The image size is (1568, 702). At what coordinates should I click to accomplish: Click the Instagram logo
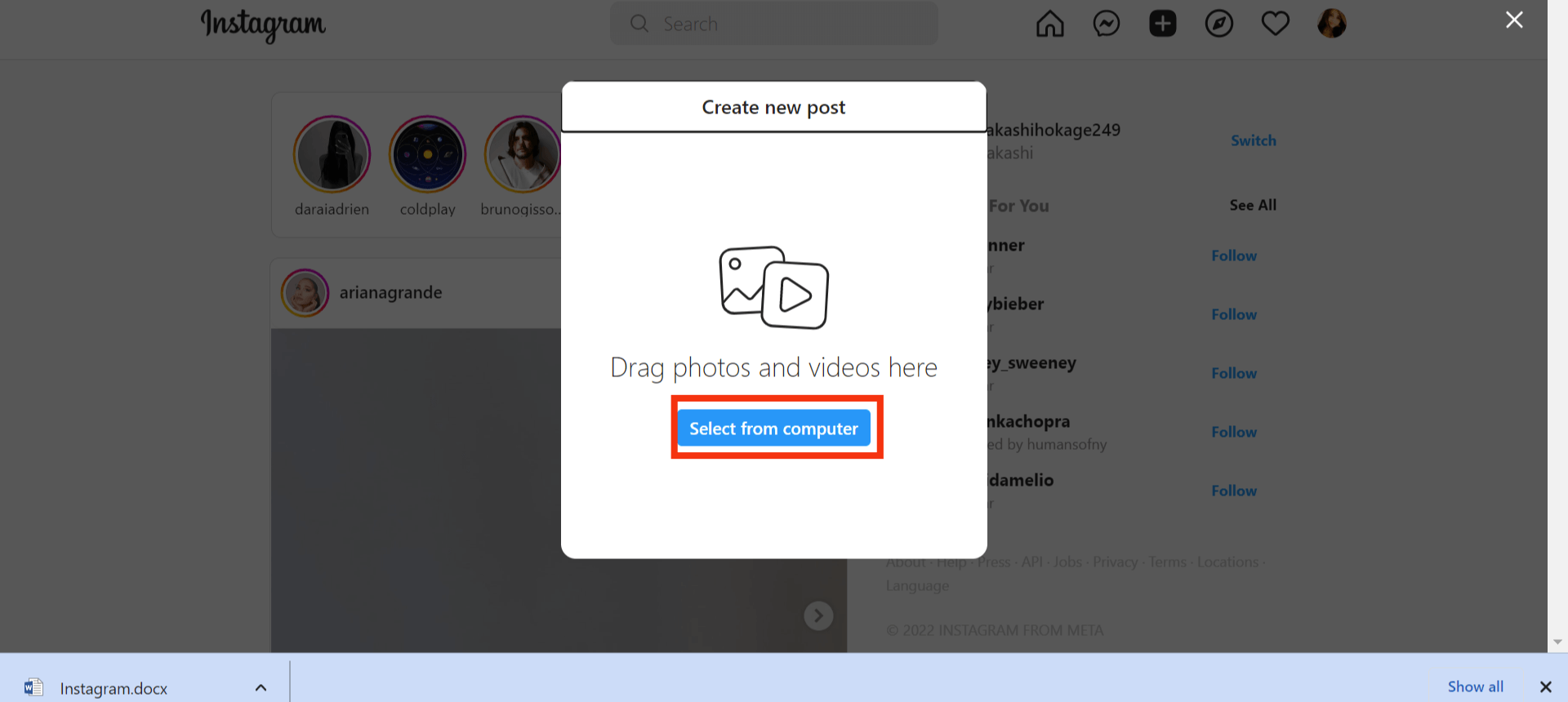(x=263, y=25)
